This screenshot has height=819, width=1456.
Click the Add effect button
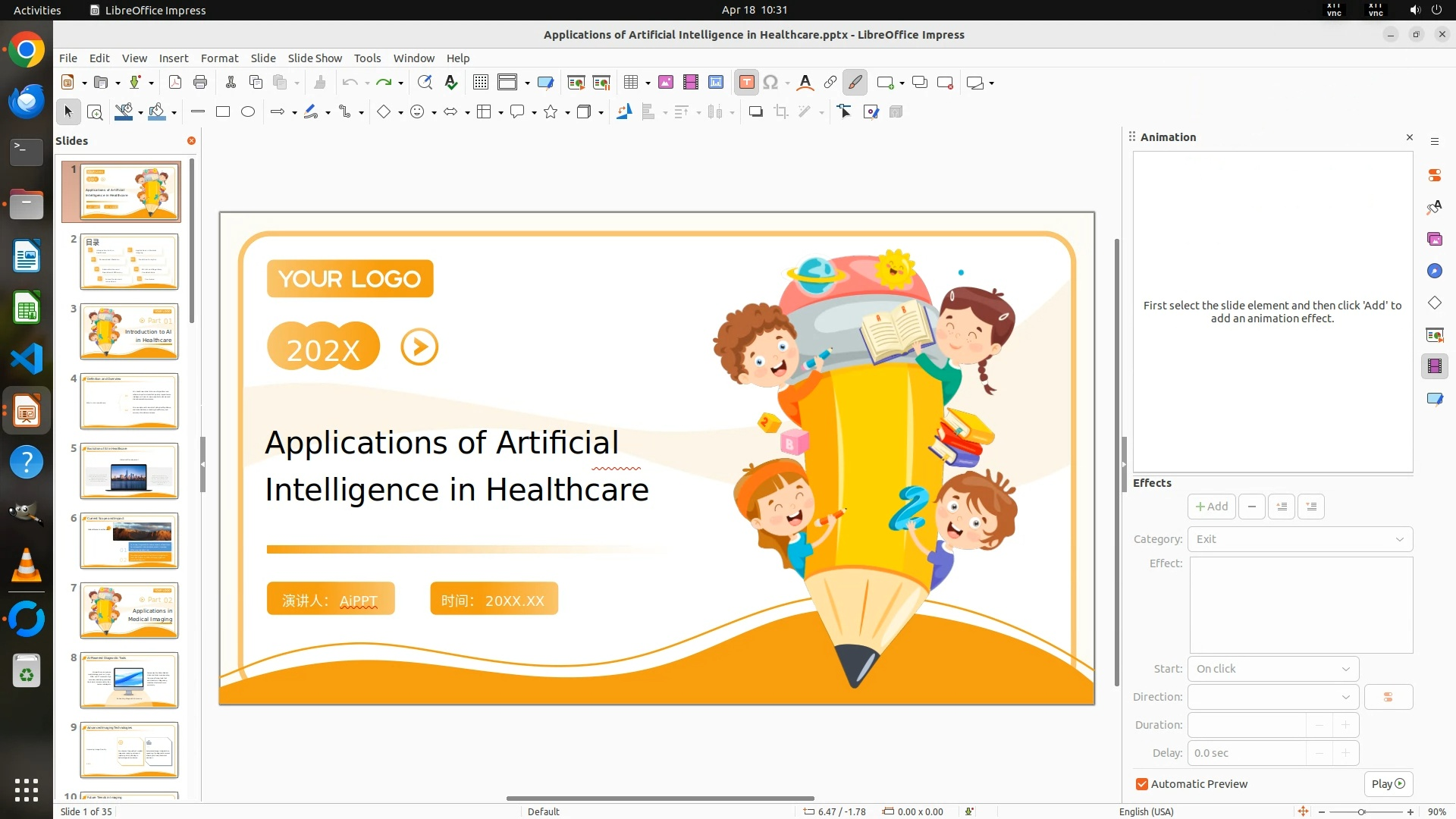click(1211, 507)
